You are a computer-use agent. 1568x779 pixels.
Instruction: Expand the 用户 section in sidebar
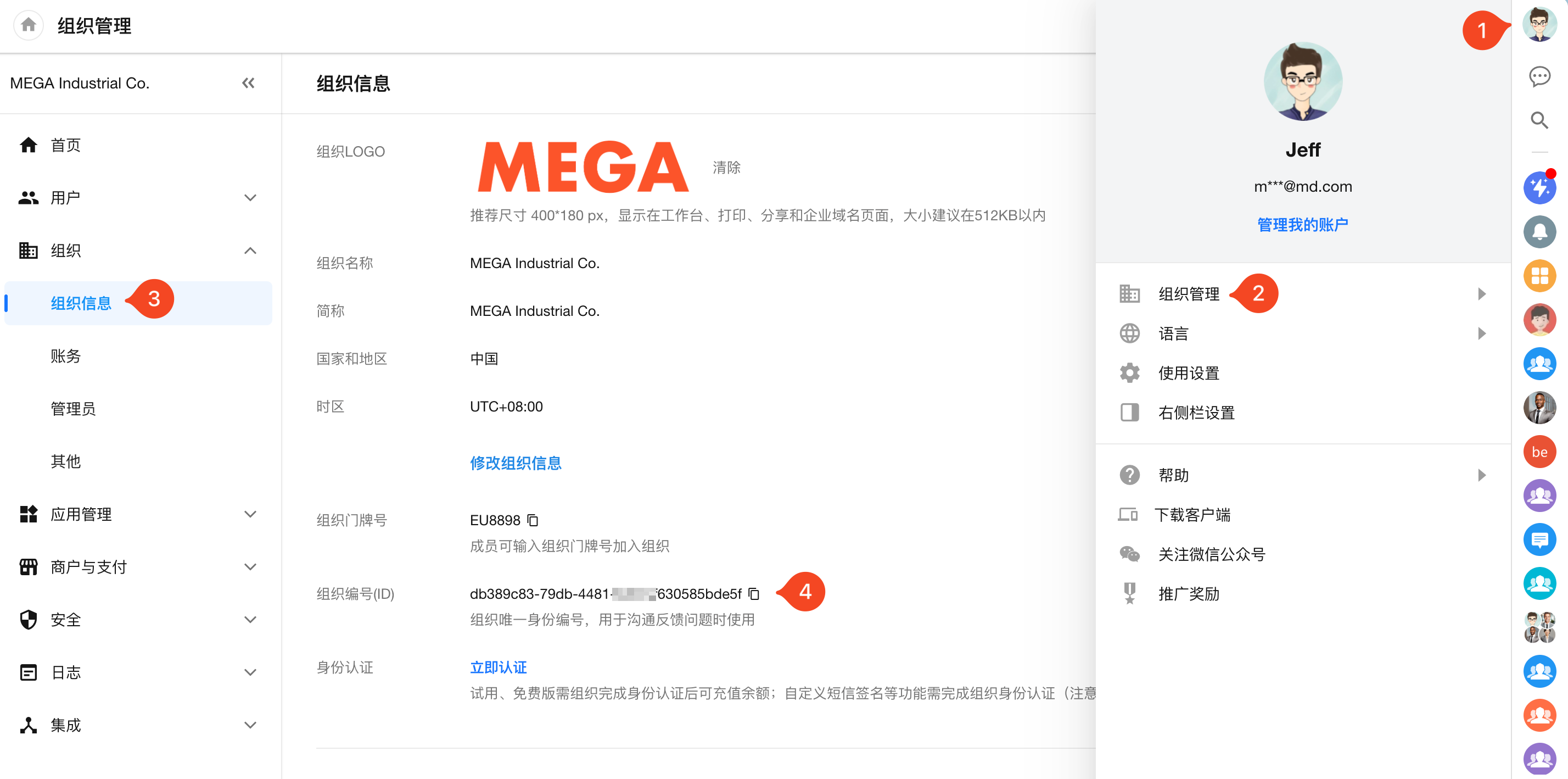[250, 197]
